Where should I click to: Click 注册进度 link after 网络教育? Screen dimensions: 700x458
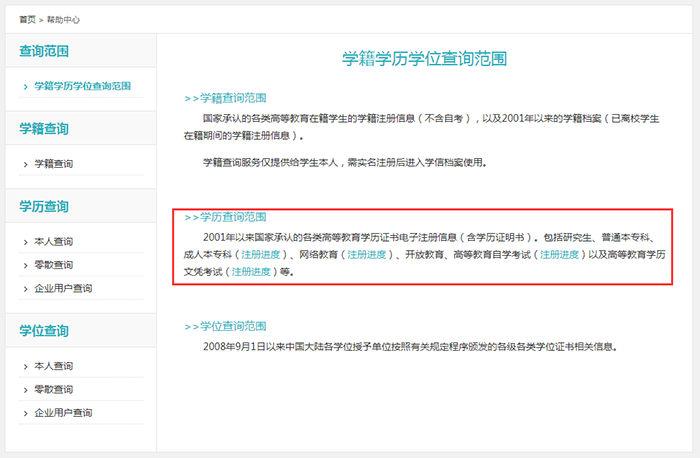point(367,254)
